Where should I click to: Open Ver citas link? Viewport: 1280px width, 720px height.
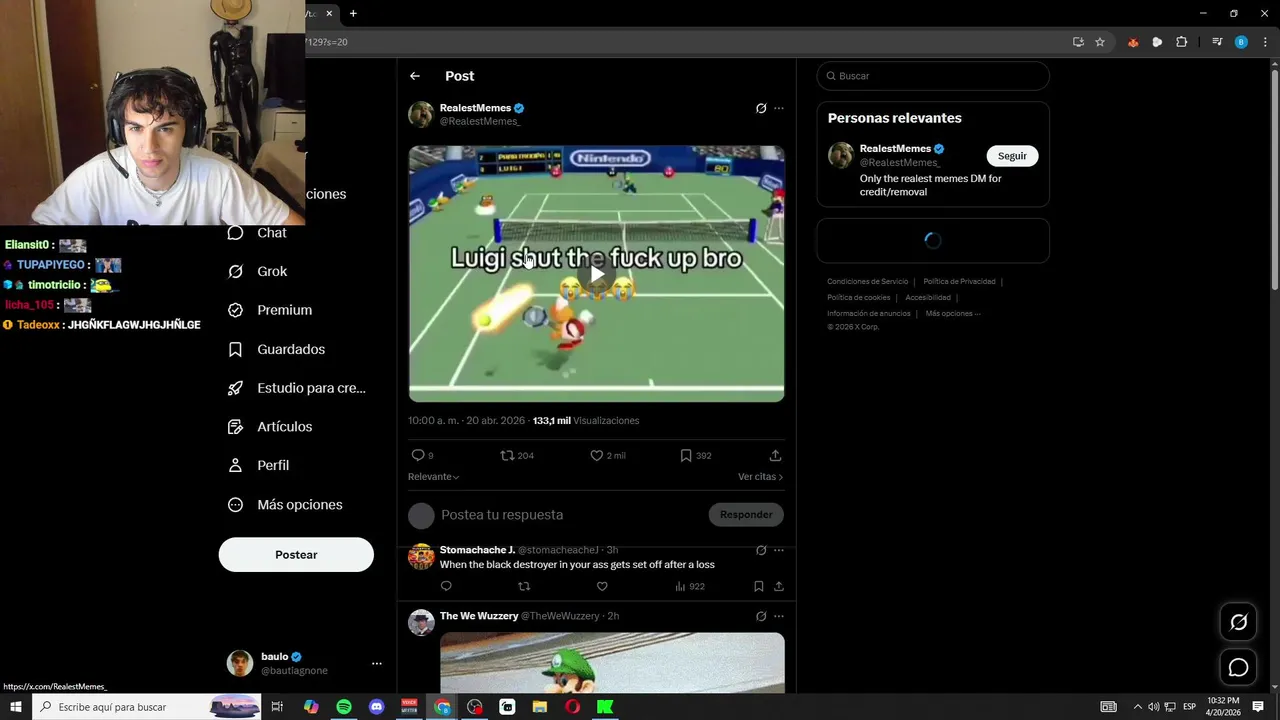click(760, 477)
